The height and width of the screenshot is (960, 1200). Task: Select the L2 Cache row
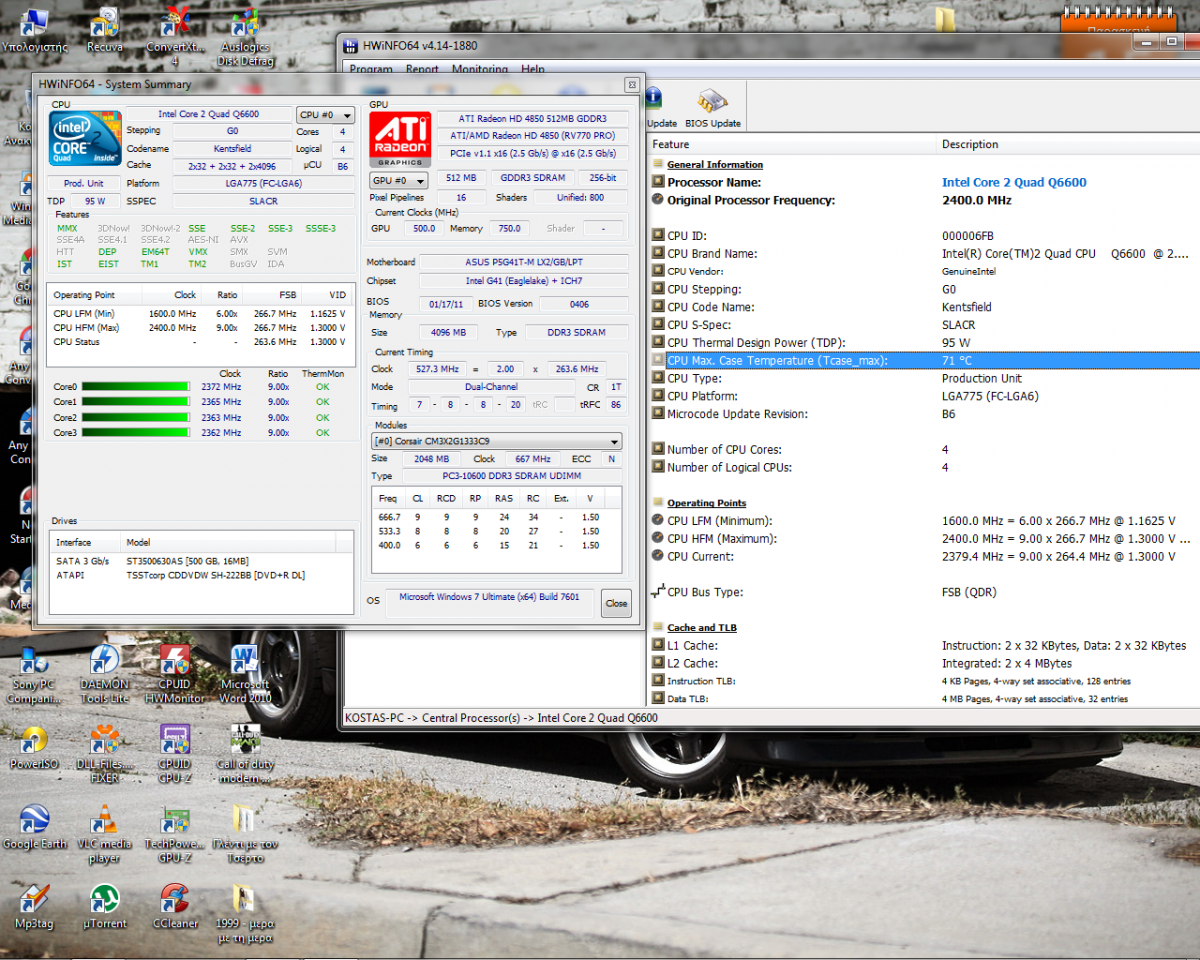(924, 663)
